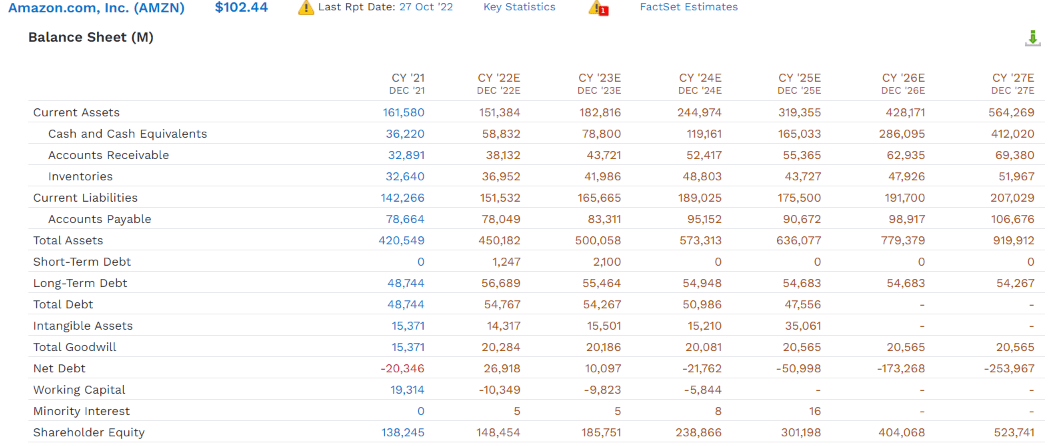Select the CY '22E column header
This screenshot has width=1049, height=446.
(499, 83)
